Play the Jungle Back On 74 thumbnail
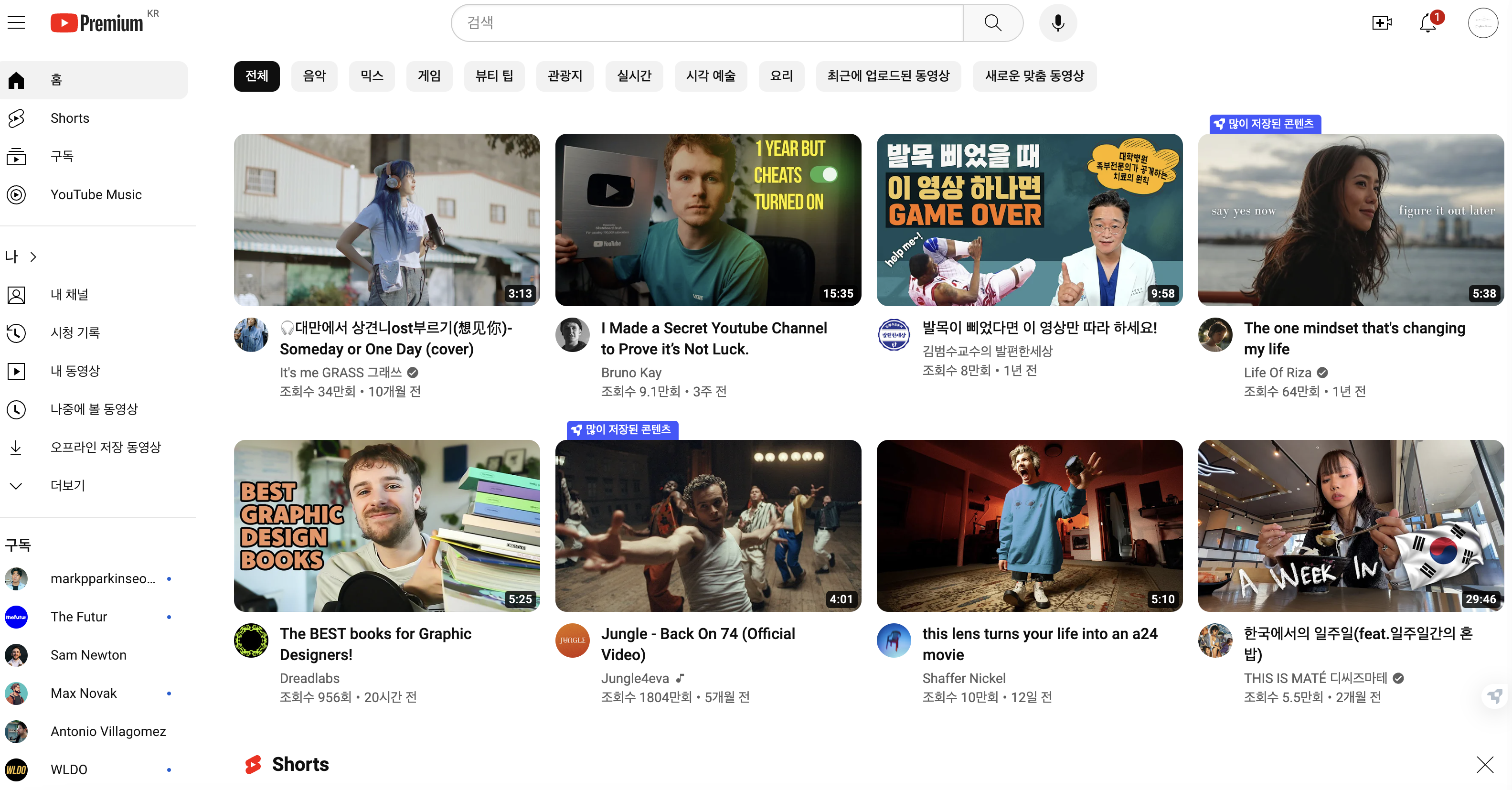 (x=708, y=525)
